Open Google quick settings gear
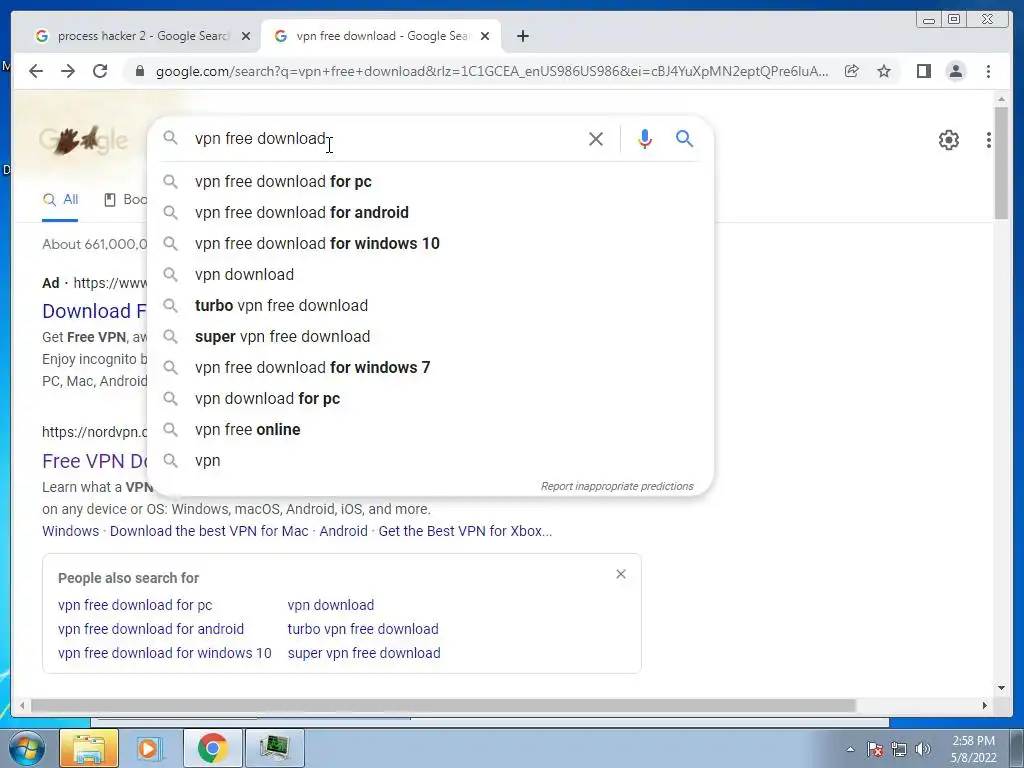The width and height of the screenshot is (1024, 768). [948, 140]
